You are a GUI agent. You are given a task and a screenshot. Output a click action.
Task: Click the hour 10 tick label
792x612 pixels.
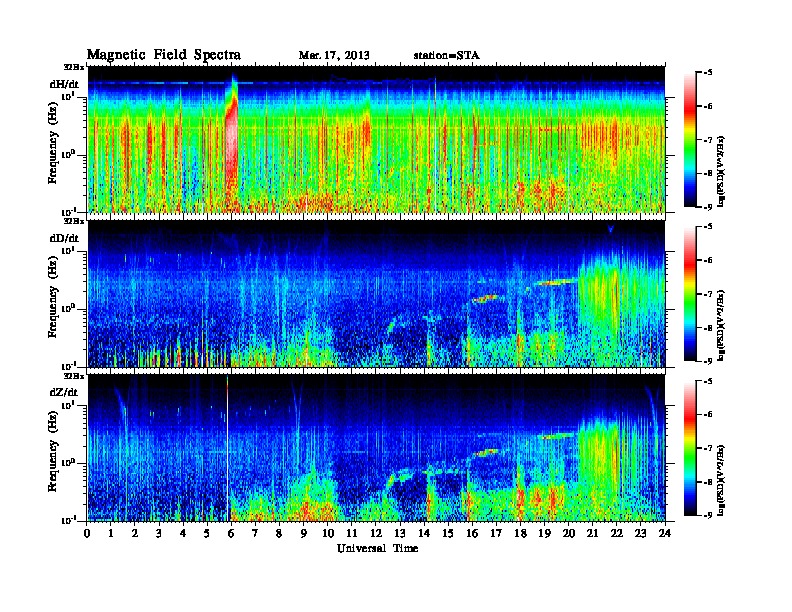pyautogui.click(x=328, y=533)
